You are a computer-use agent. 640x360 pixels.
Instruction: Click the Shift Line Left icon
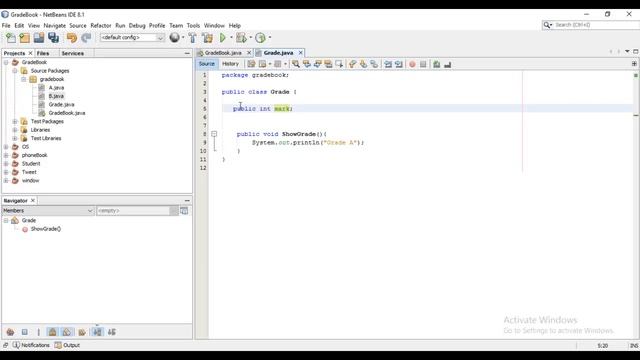point(388,64)
